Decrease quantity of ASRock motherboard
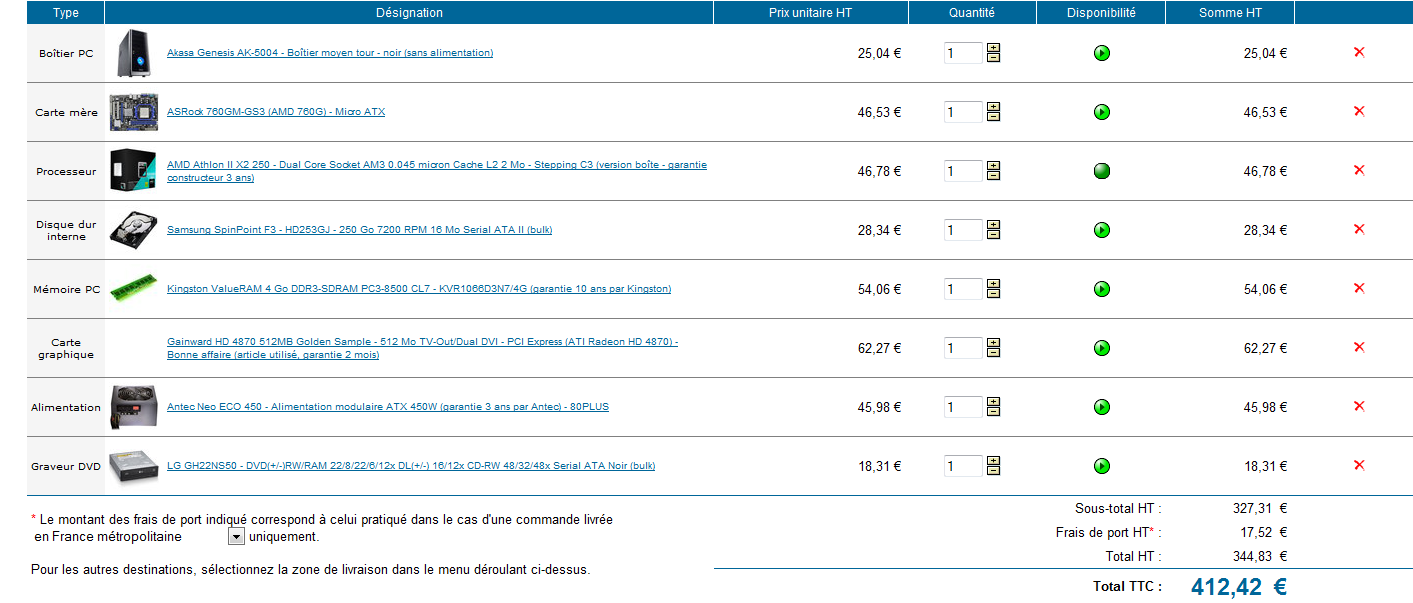 993,117
